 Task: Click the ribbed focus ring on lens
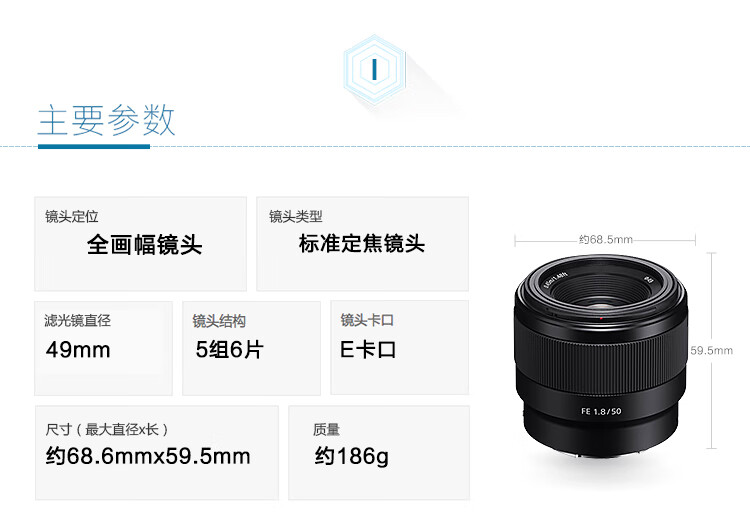(601, 365)
